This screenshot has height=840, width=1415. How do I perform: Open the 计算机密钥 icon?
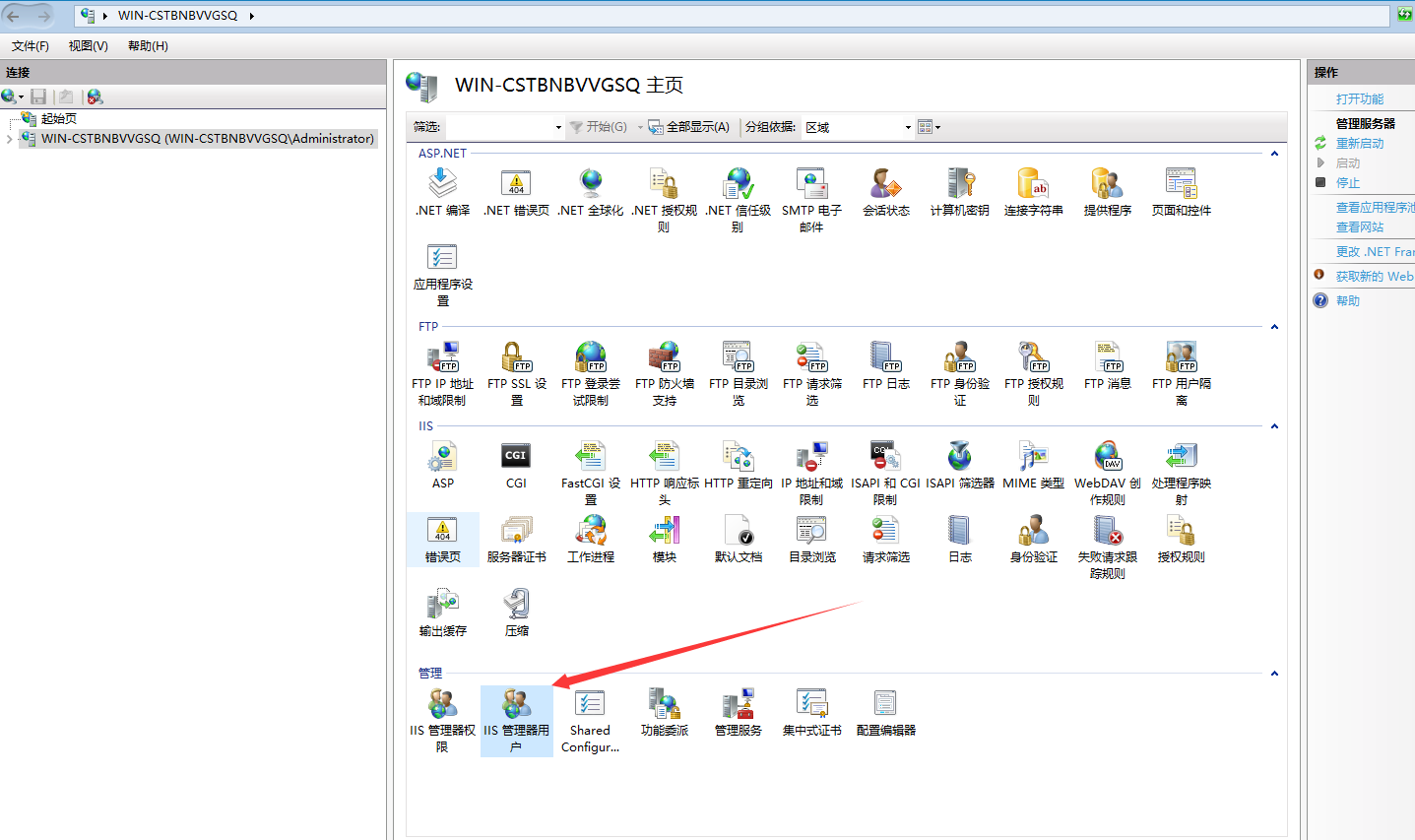tap(960, 191)
